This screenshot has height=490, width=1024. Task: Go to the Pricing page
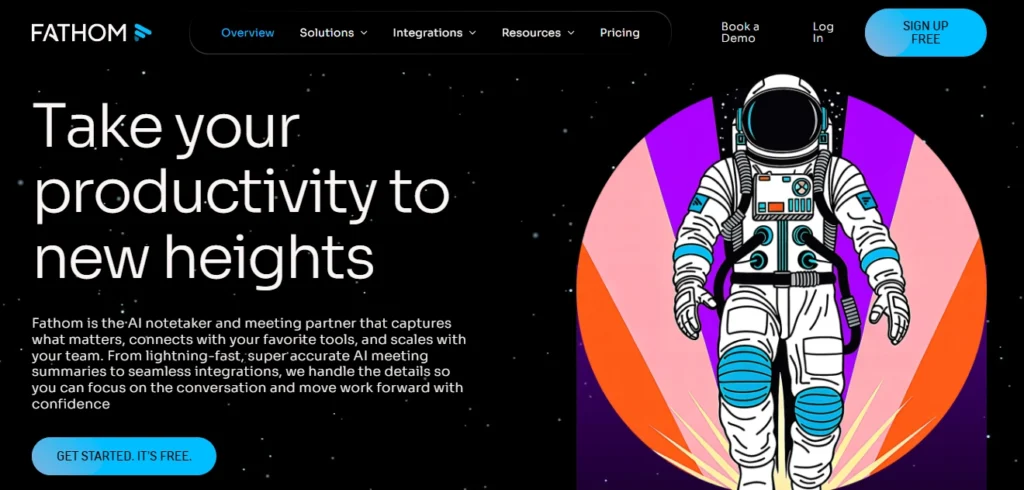(x=619, y=33)
